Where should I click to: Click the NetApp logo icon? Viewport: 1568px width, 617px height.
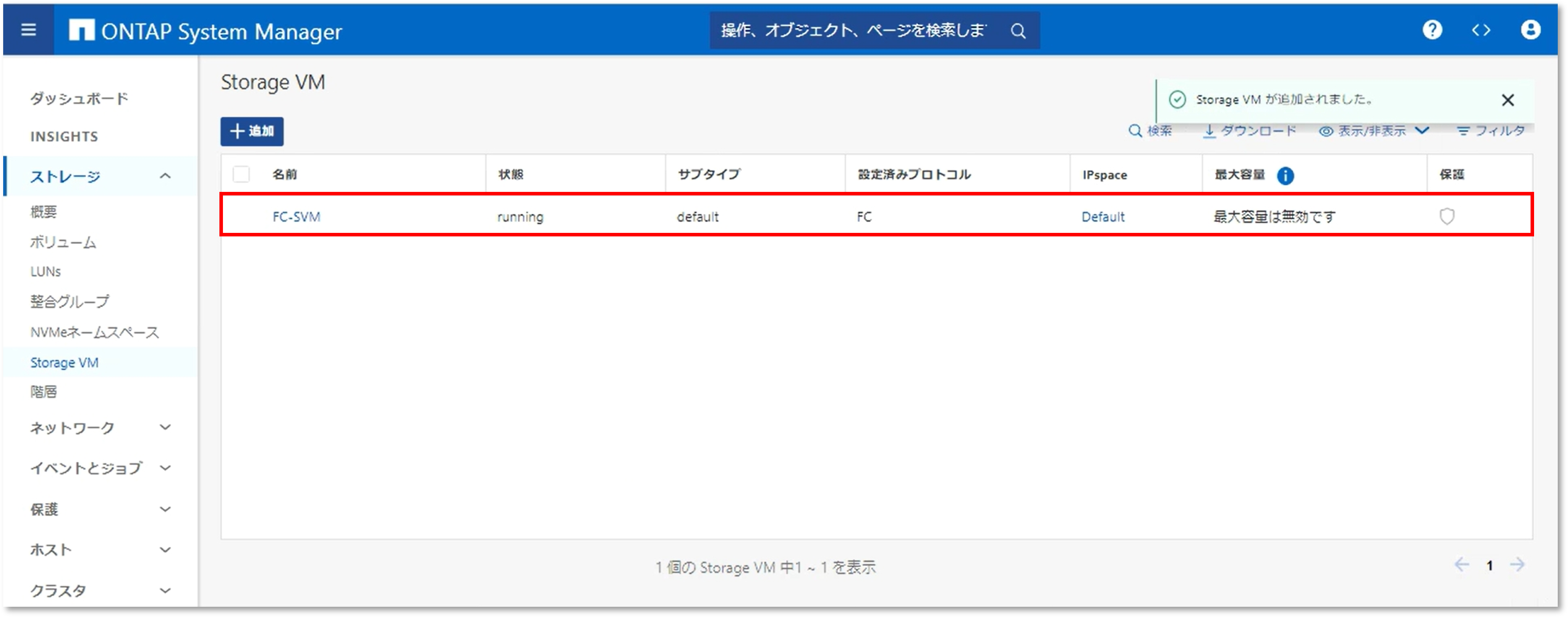(x=82, y=30)
